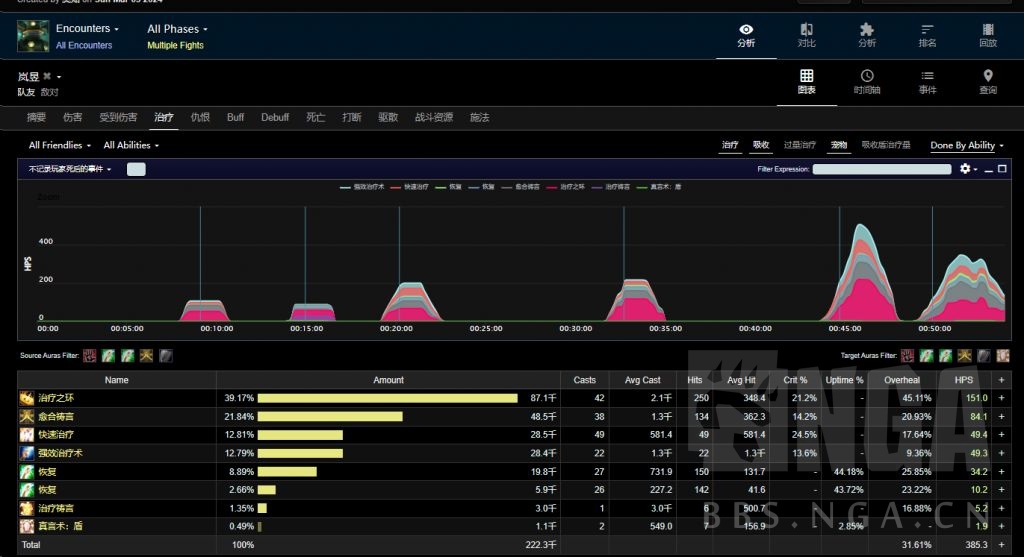The image size is (1024, 557).
Task: Click the first red Source Auras Filter icon
Action: [x=90, y=356]
